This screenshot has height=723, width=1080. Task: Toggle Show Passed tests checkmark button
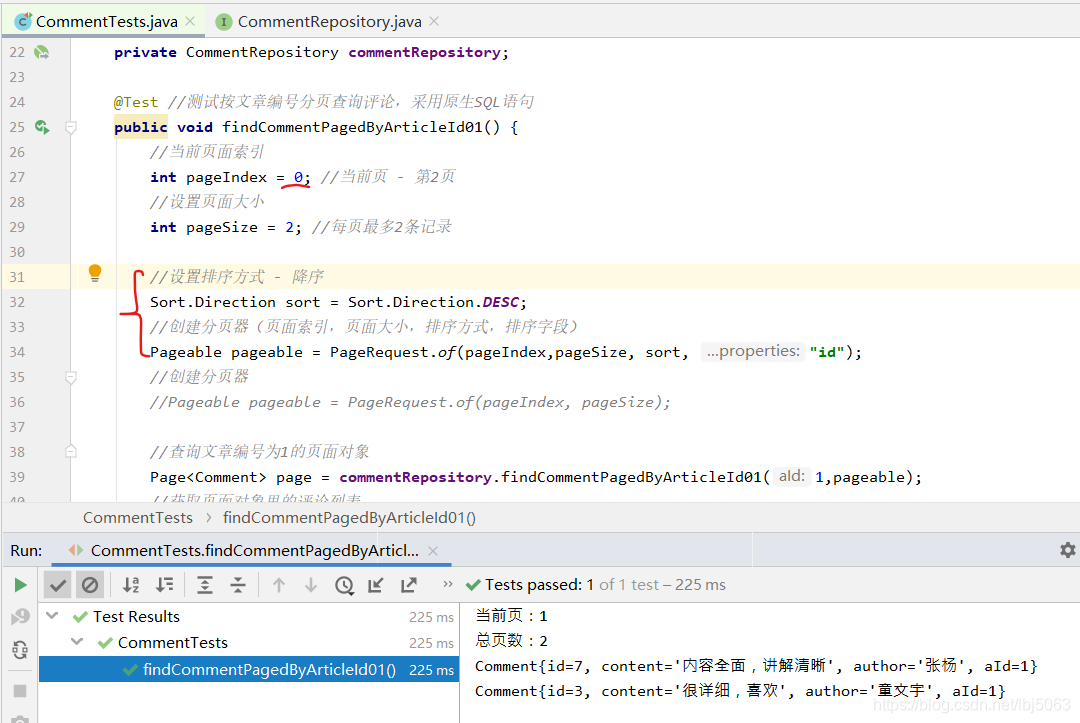click(58, 585)
